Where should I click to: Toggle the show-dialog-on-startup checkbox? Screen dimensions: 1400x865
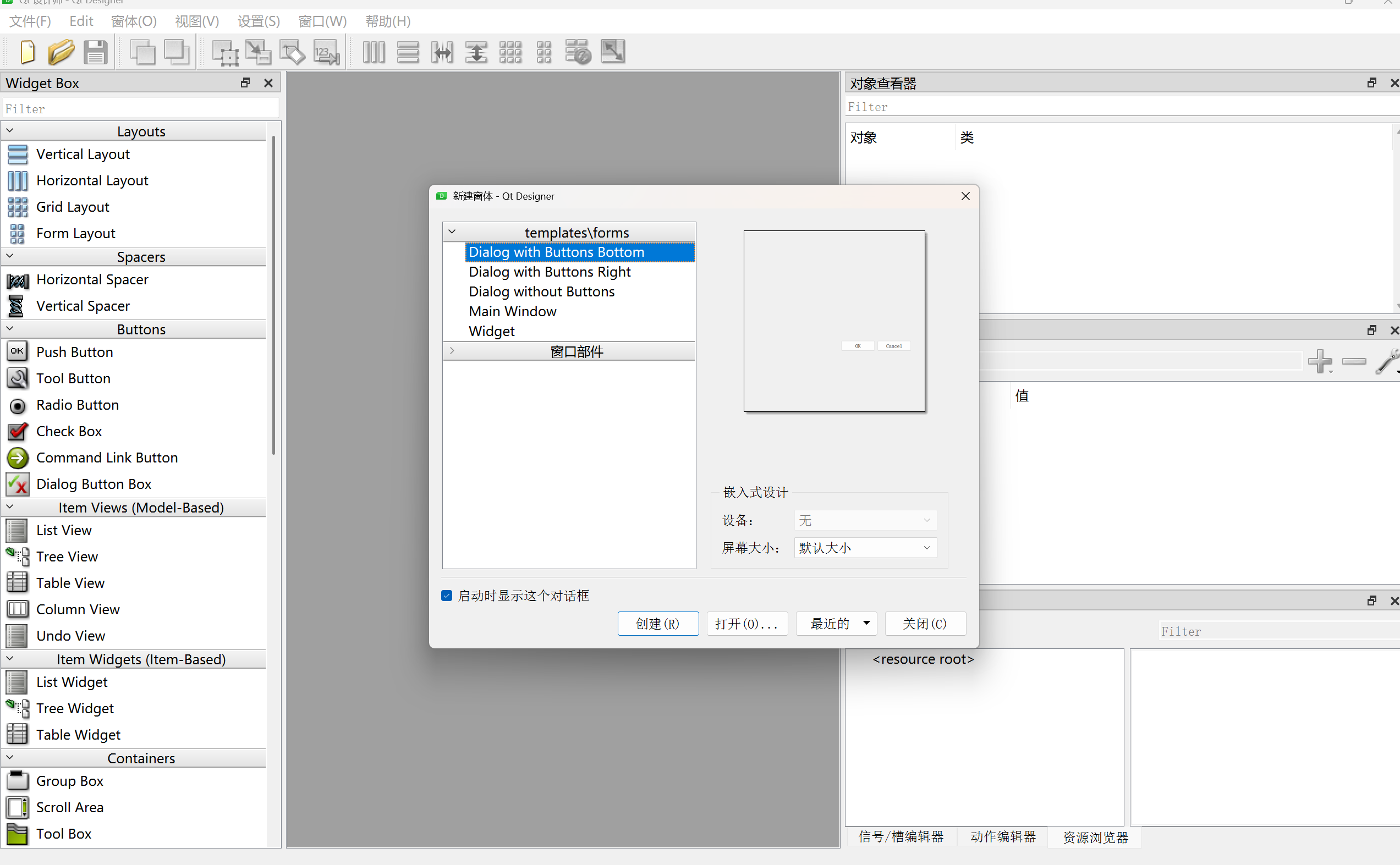click(x=447, y=596)
